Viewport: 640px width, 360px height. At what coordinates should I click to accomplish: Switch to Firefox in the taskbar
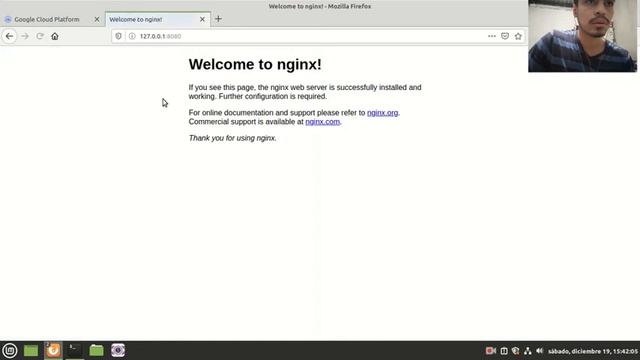click(53, 351)
